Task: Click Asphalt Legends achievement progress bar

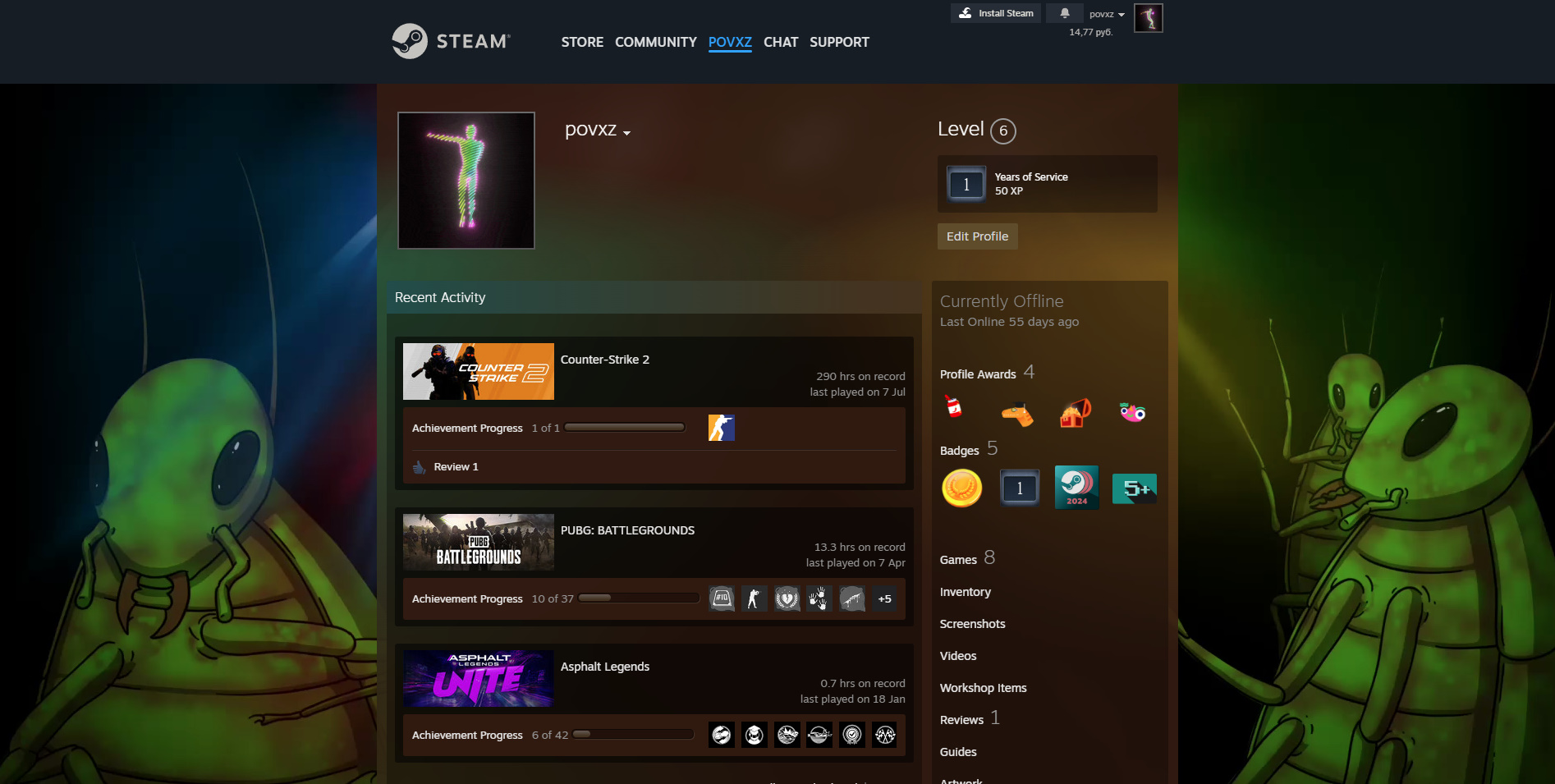Action: click(633, 735)
